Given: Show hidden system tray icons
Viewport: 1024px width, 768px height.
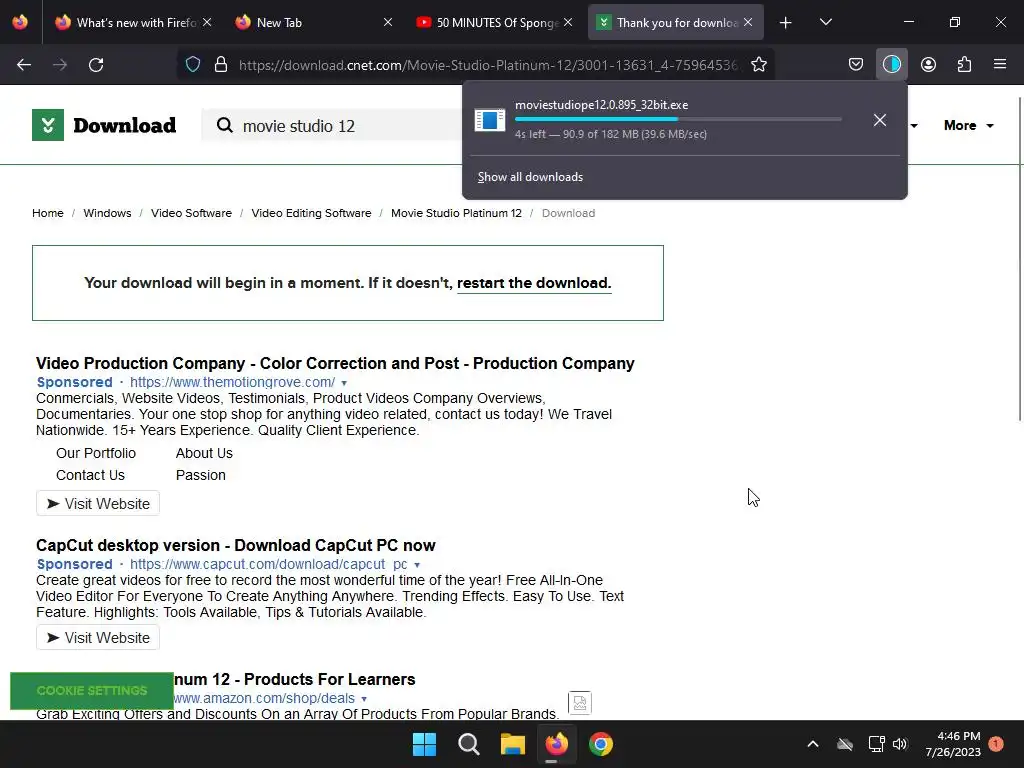Looking at the screenshot, I should 813,744.
